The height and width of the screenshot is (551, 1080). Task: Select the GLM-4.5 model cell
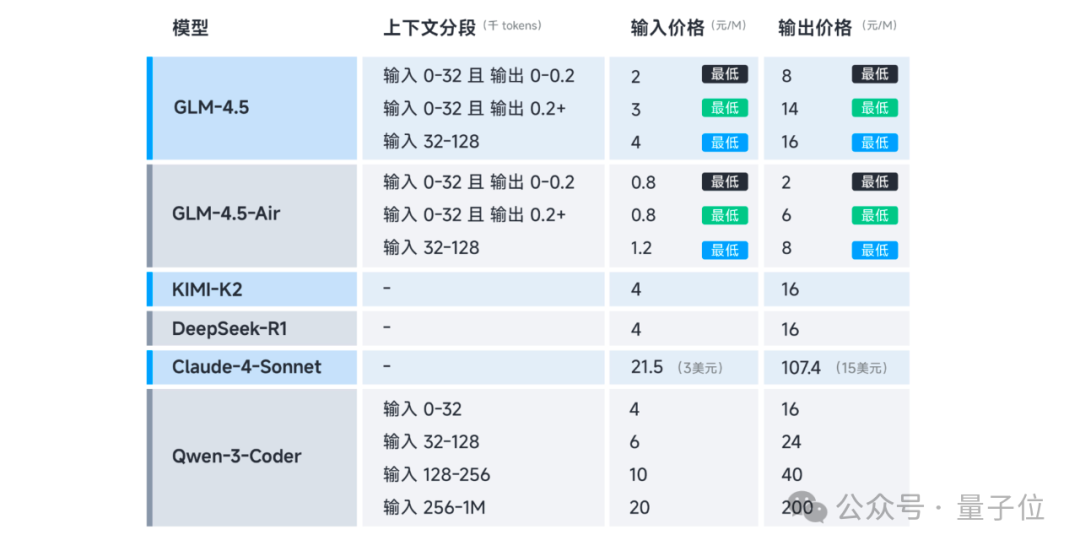[252, 108]
